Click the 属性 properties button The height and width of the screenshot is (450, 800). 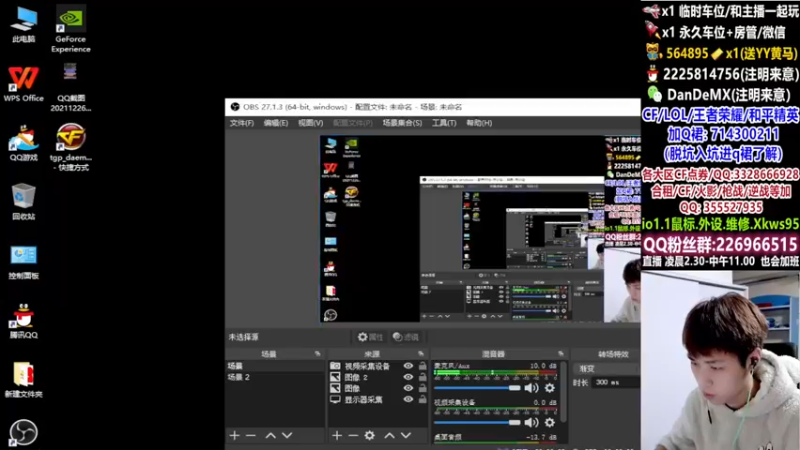370,337
